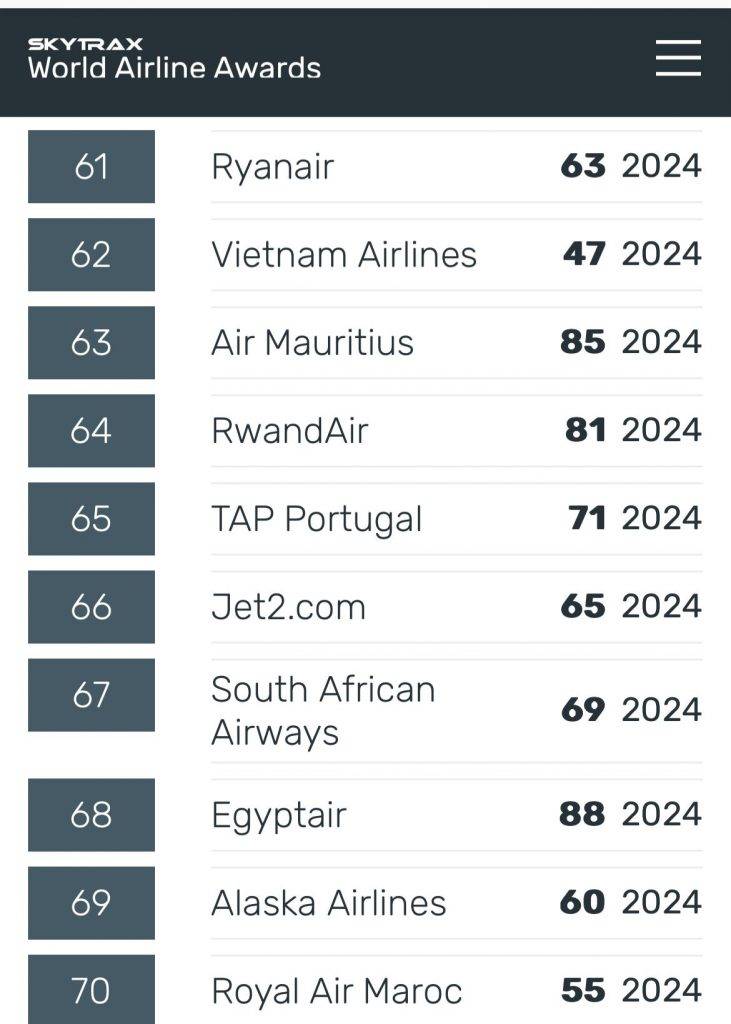731x1024 pixels.
Task: Click the rank 67 badge
Action: coord(91,695)
